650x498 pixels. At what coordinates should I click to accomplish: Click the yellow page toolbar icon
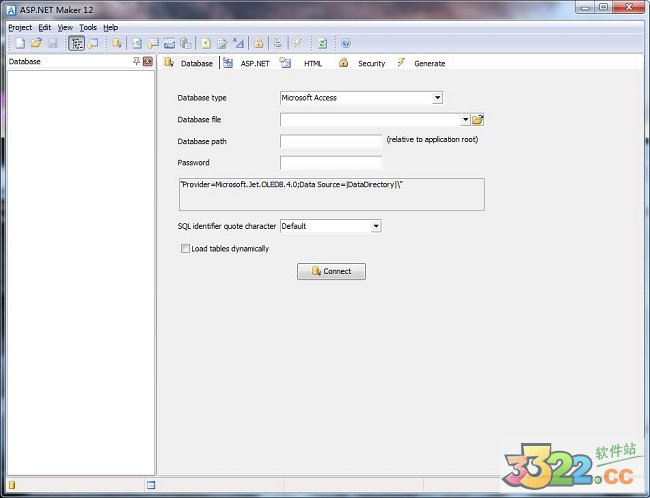(x=206, y=43)
